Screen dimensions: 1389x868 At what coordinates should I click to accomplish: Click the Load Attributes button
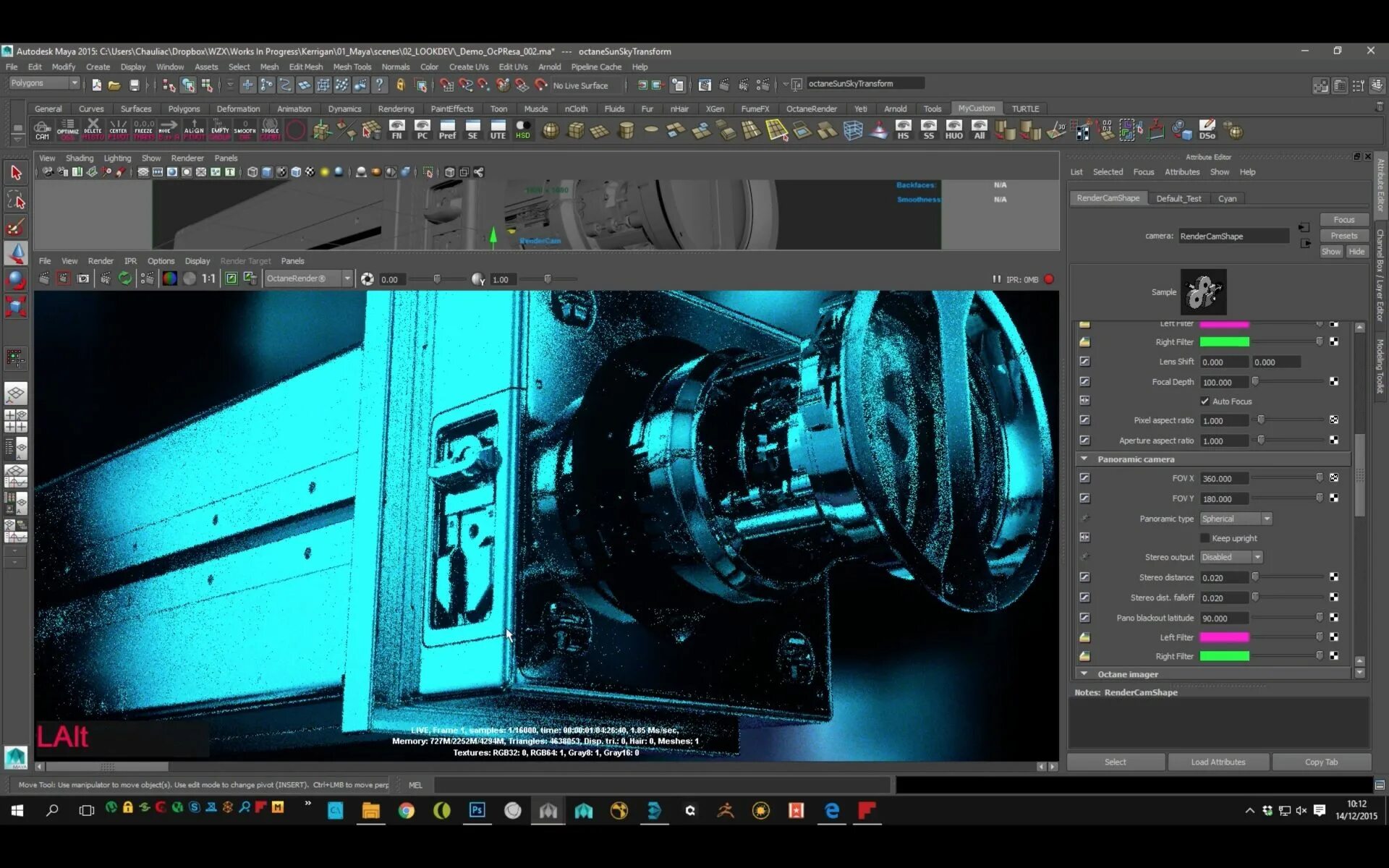pyautogui.click(x=1218, y=762)
